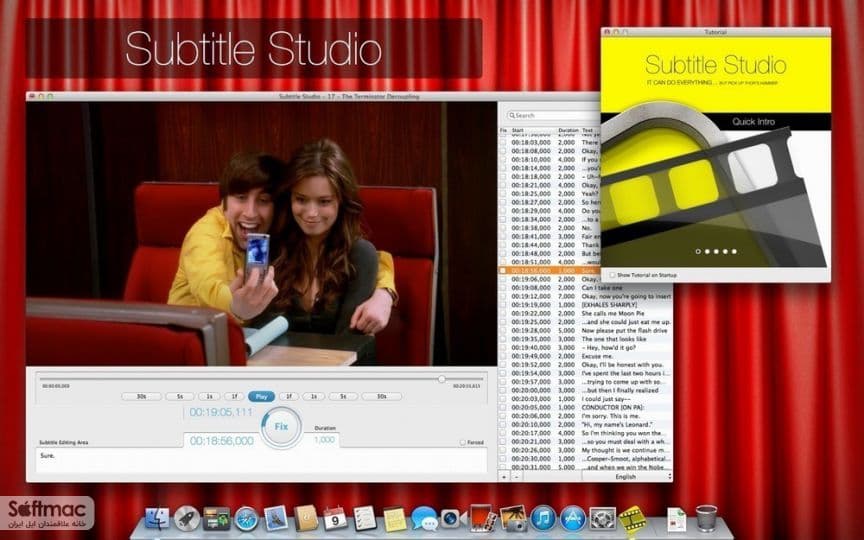The height and width of the screenshot is (540, 864).
Task: Open Launchpad rocket icon in dock
Action: tap(187, 519)
